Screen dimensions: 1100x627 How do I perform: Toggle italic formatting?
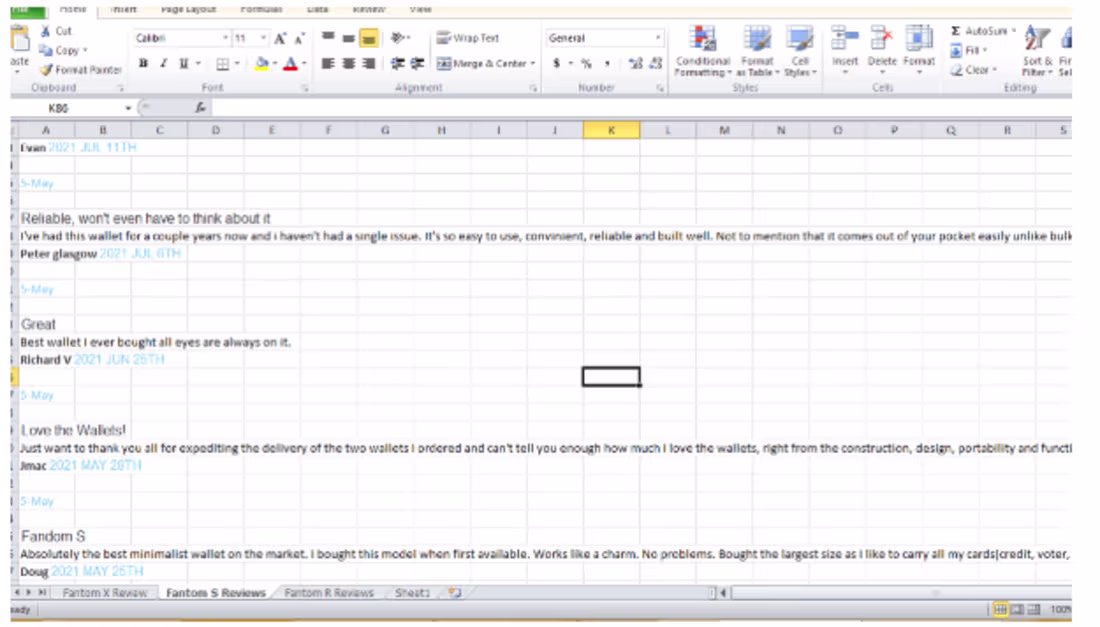click(163, 63)
